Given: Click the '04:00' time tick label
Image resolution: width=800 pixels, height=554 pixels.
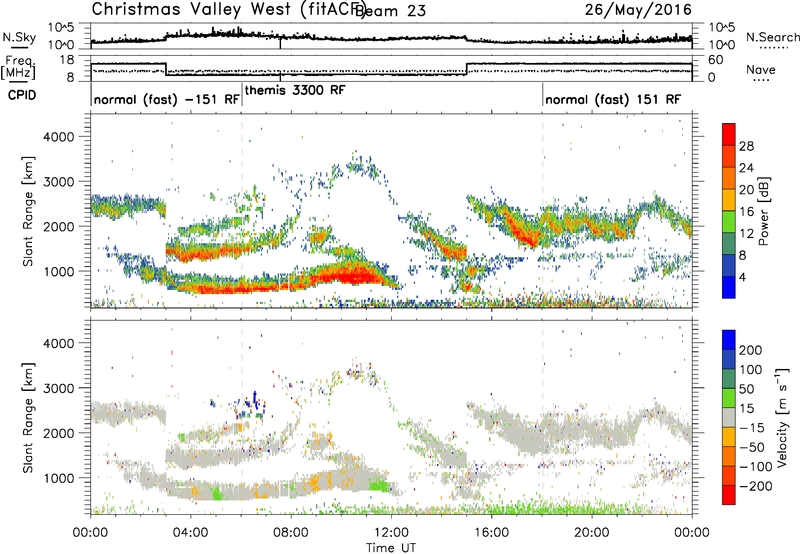Looking at the screenshot, I should (190, 533).
